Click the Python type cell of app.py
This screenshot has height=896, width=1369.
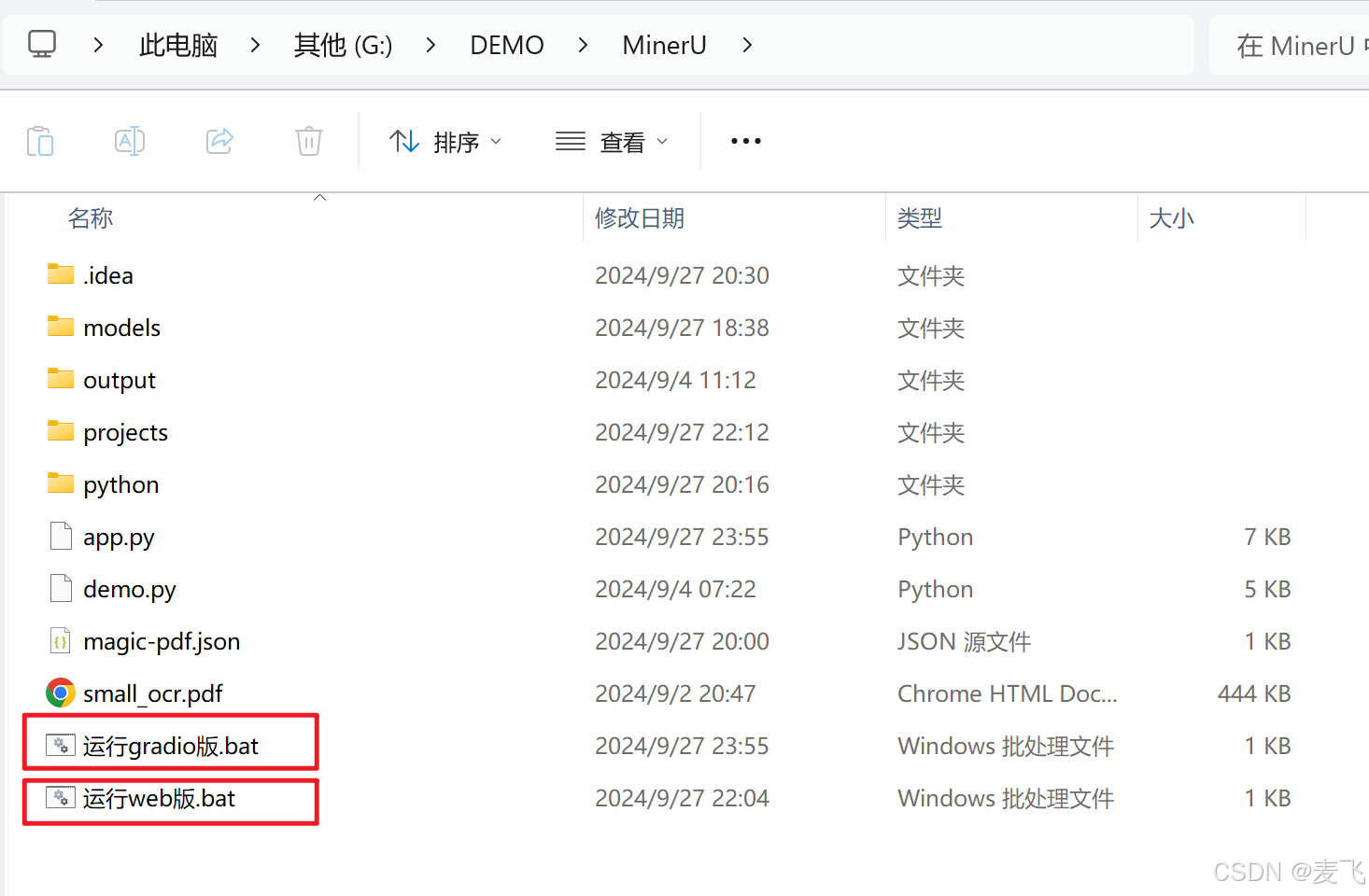936,538
